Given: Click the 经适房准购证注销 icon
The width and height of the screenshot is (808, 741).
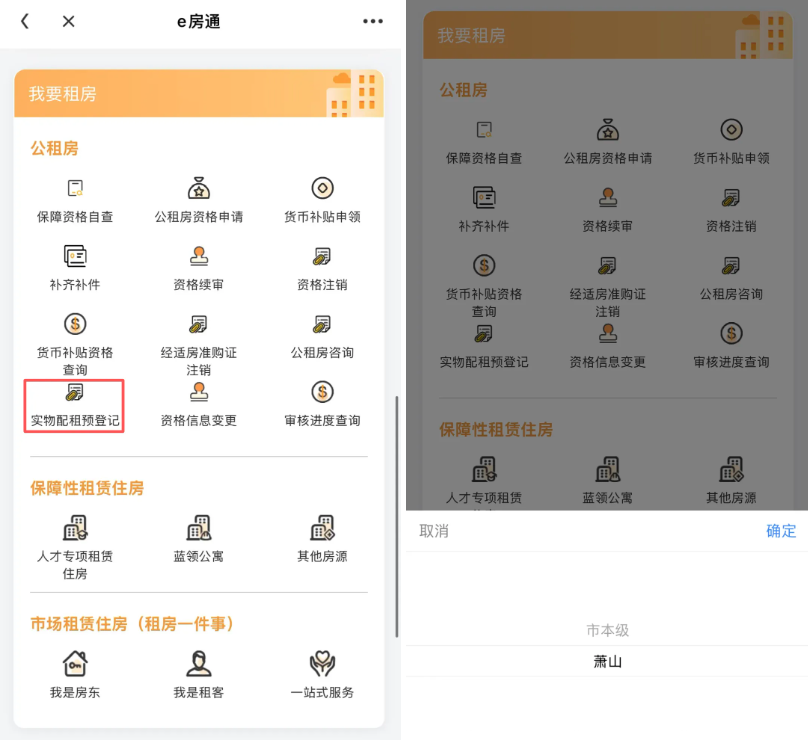Looking at the screenshot, I should (198, 340).
